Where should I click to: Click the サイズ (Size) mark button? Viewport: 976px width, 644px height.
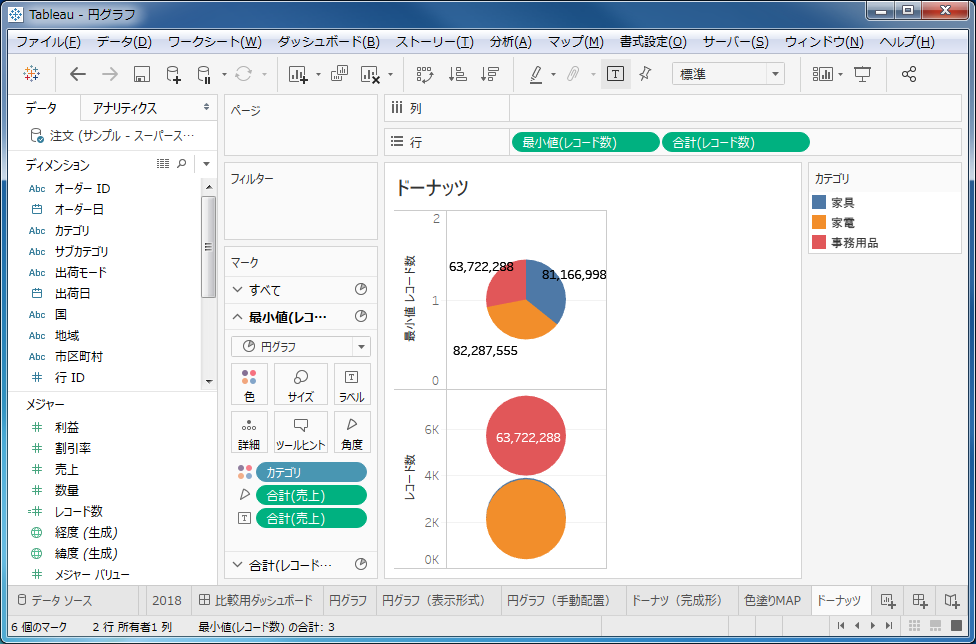tap(300, 384)
